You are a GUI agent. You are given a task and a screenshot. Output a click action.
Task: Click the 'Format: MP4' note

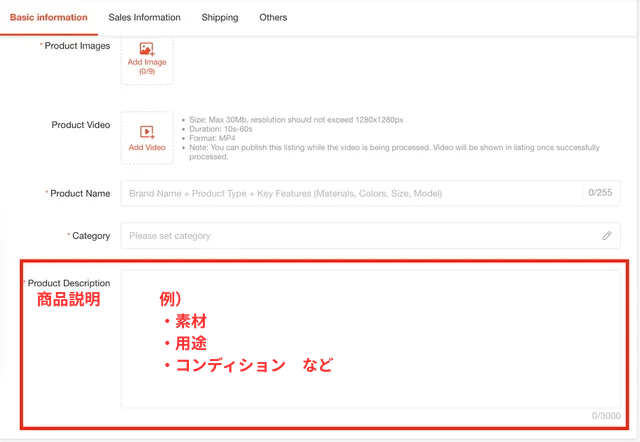[212, 138]
